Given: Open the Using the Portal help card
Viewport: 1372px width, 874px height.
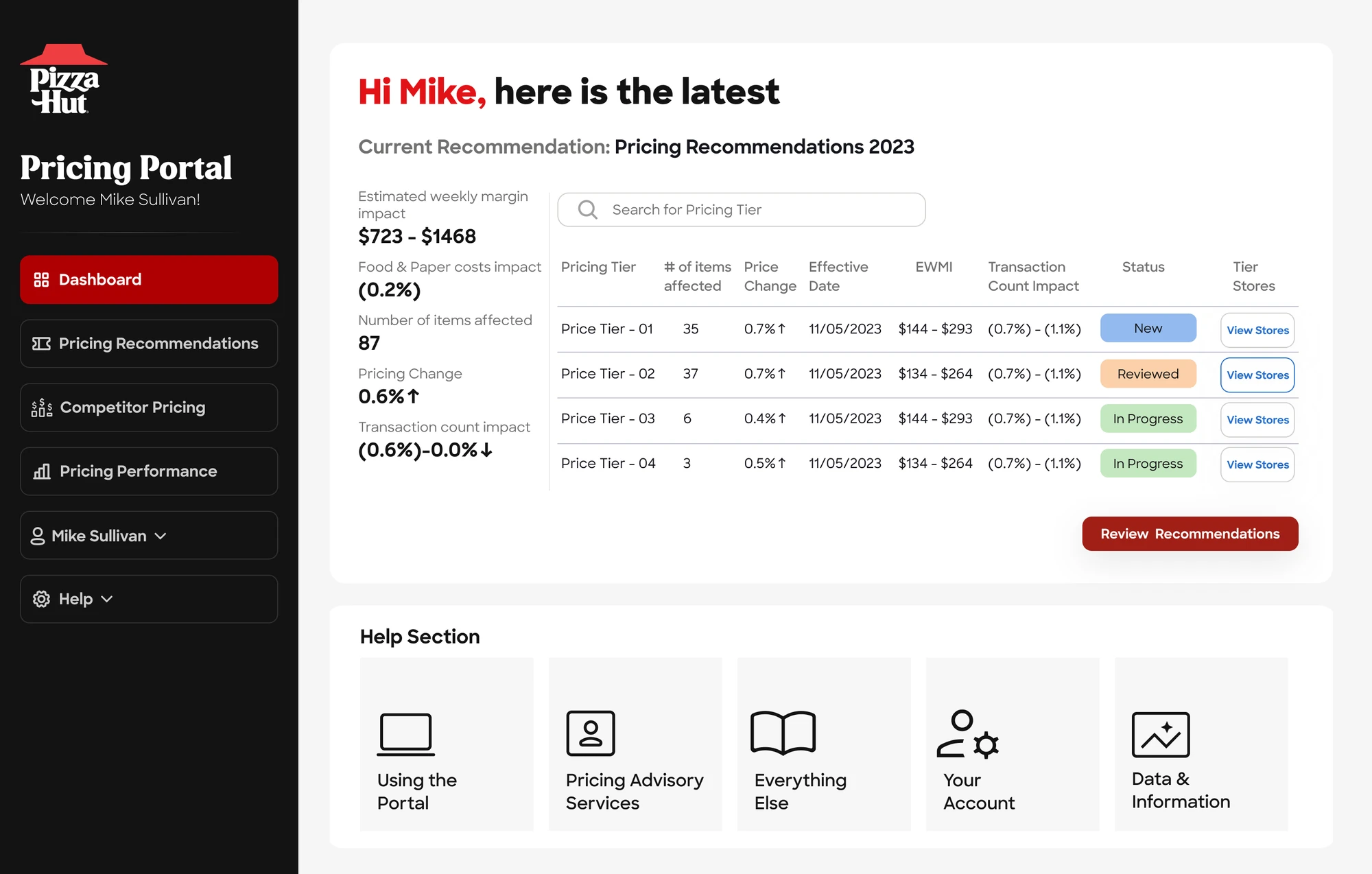Looking at the screenshot, I should pos(447,744).
